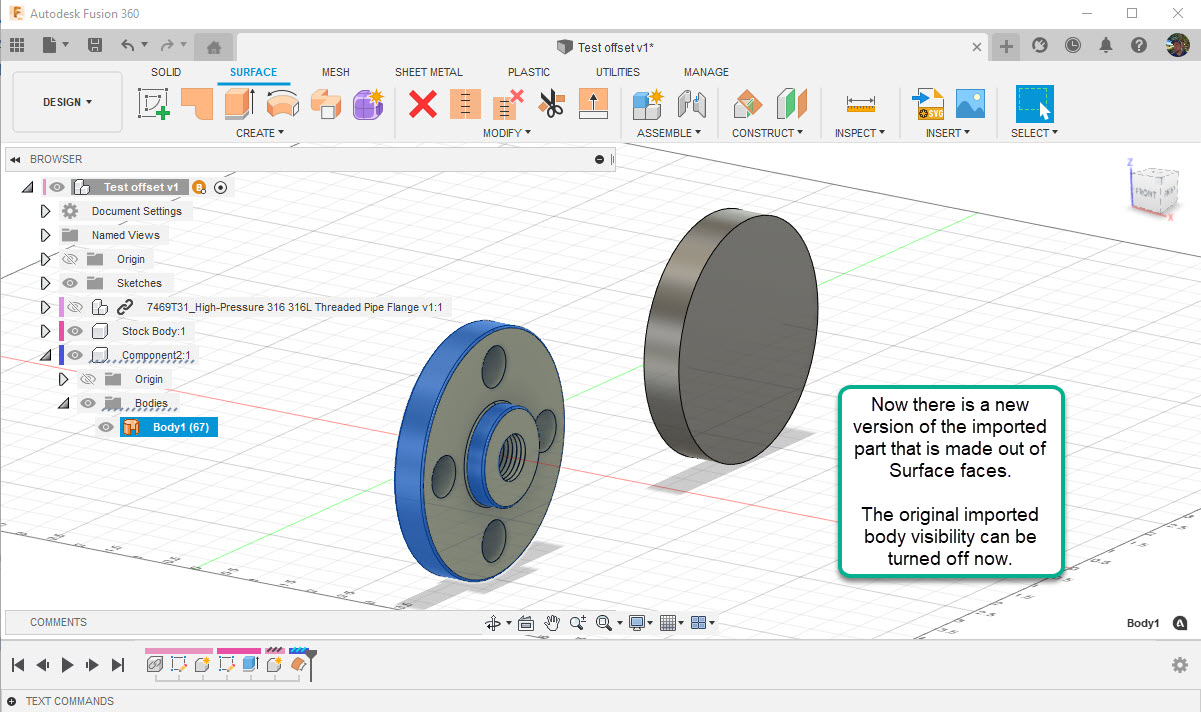Click the Insert Canvas image icon
This screenshot has height=712, width=1201.
970,103
